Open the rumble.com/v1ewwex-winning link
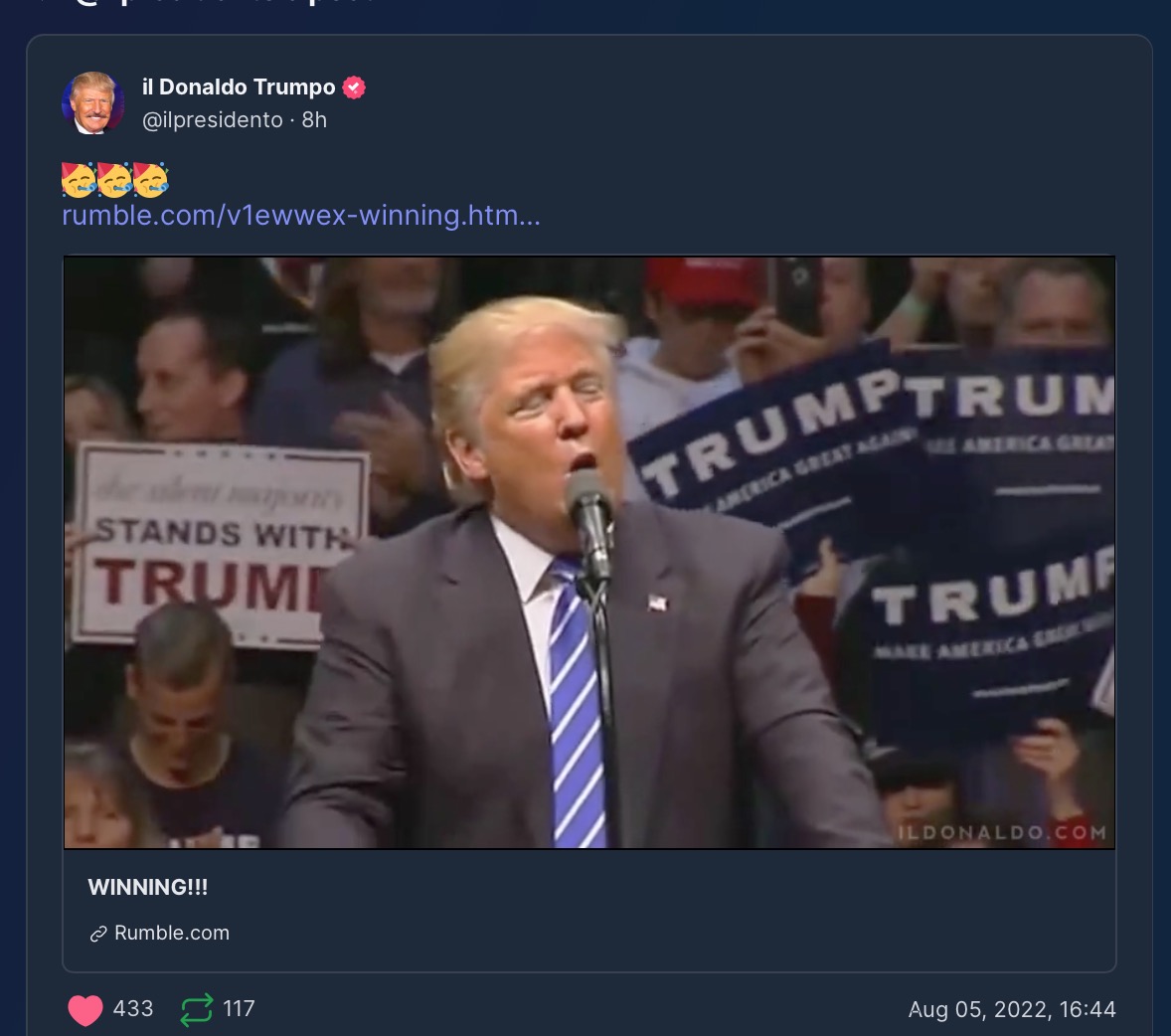 point(301,215)
